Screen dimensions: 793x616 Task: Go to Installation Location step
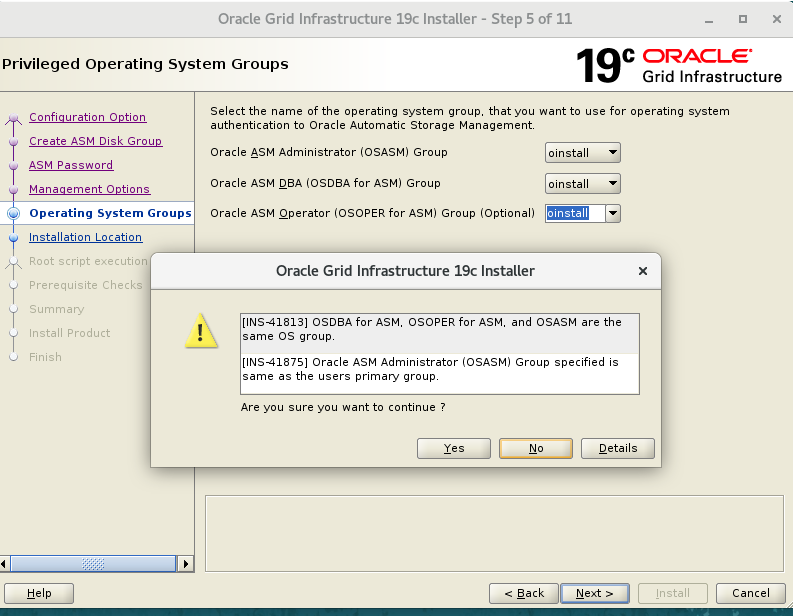tap(85, 237)
